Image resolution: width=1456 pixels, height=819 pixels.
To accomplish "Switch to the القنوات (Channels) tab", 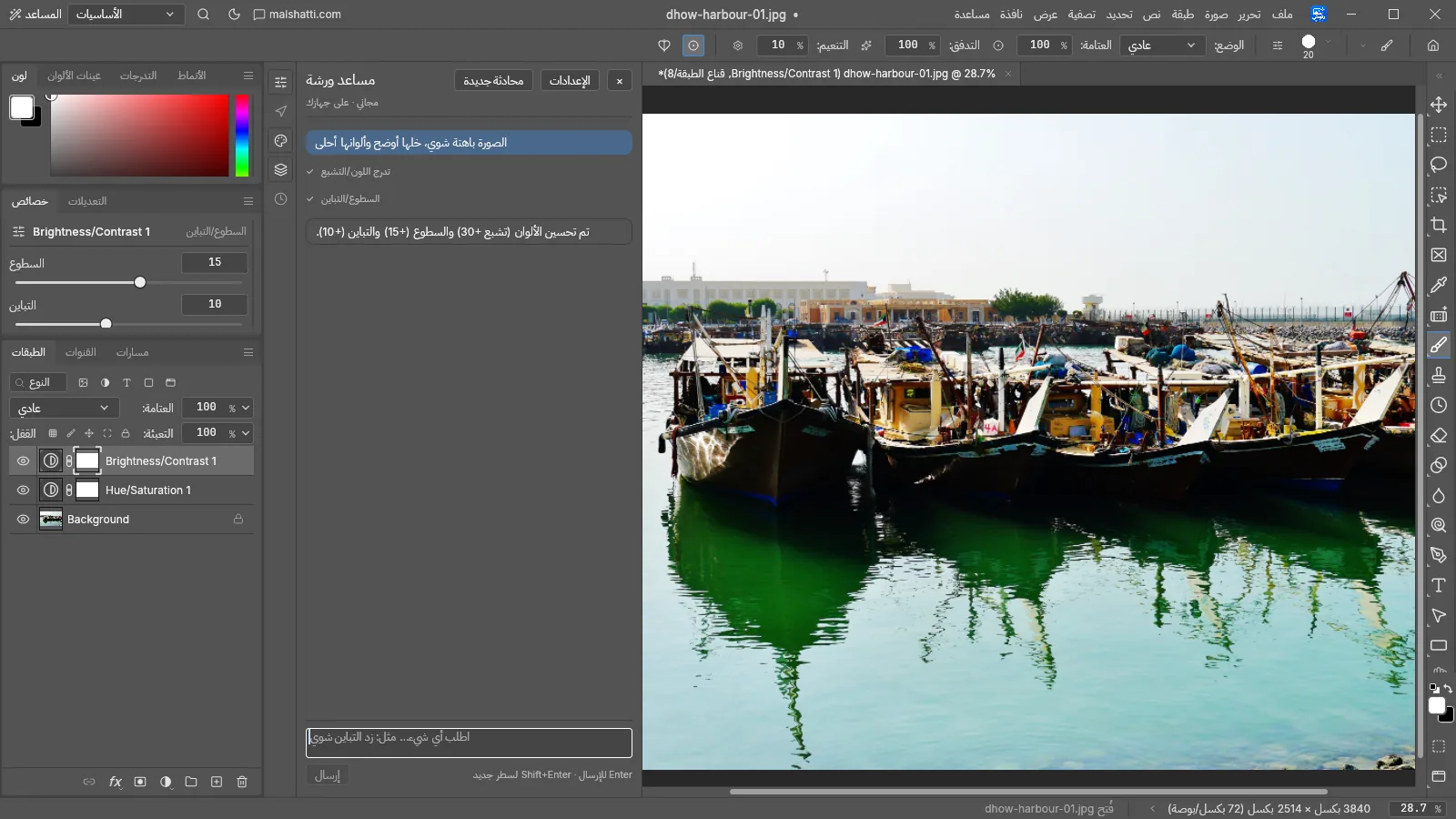I will 81,352.
